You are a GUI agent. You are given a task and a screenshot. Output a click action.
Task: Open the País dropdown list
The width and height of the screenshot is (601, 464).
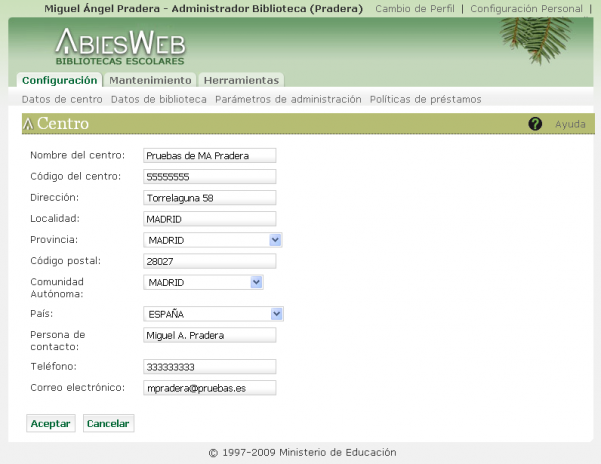coord(277,314)
